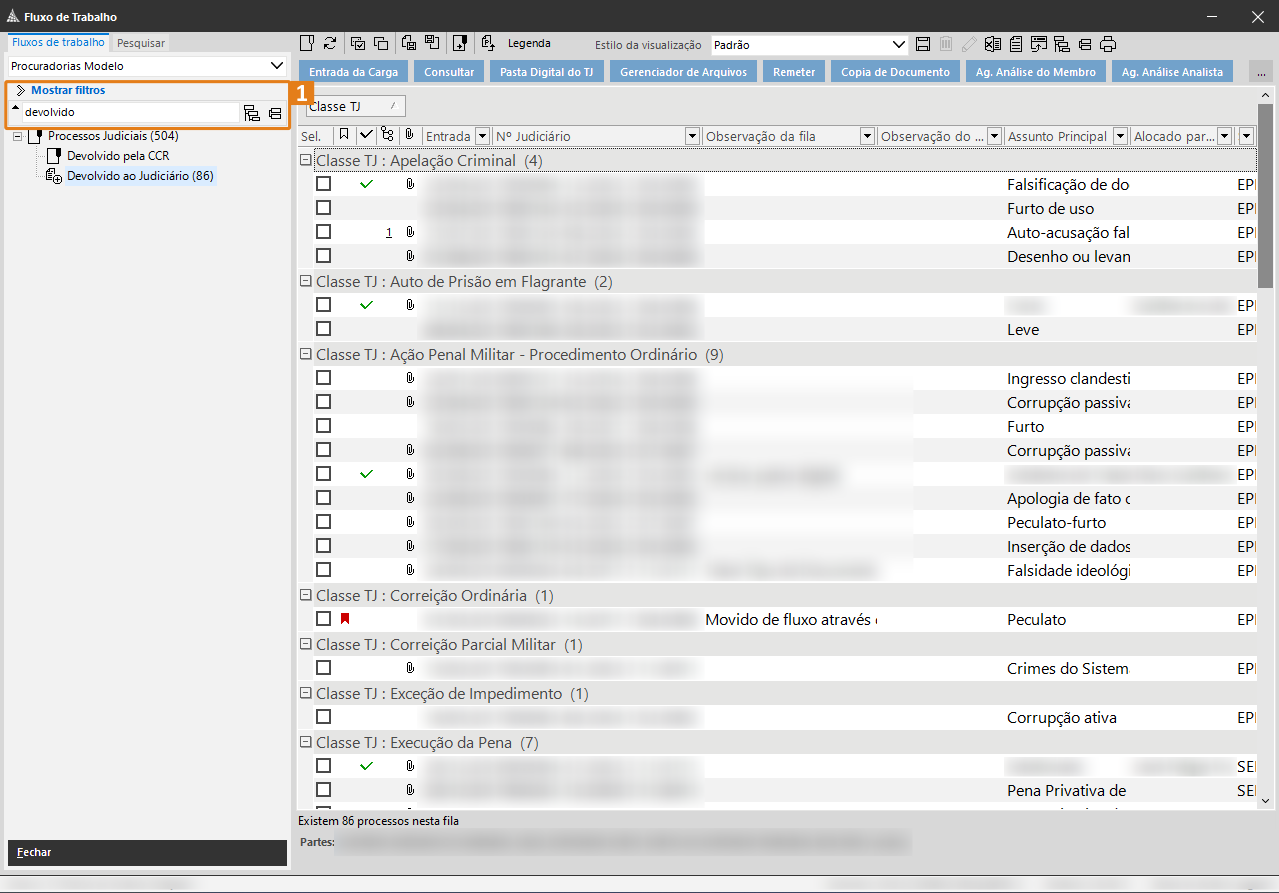This screenshot has width=1279, height=893.
Task: Collapse the Processos Judiciais tree node
Action: (19, 136)
